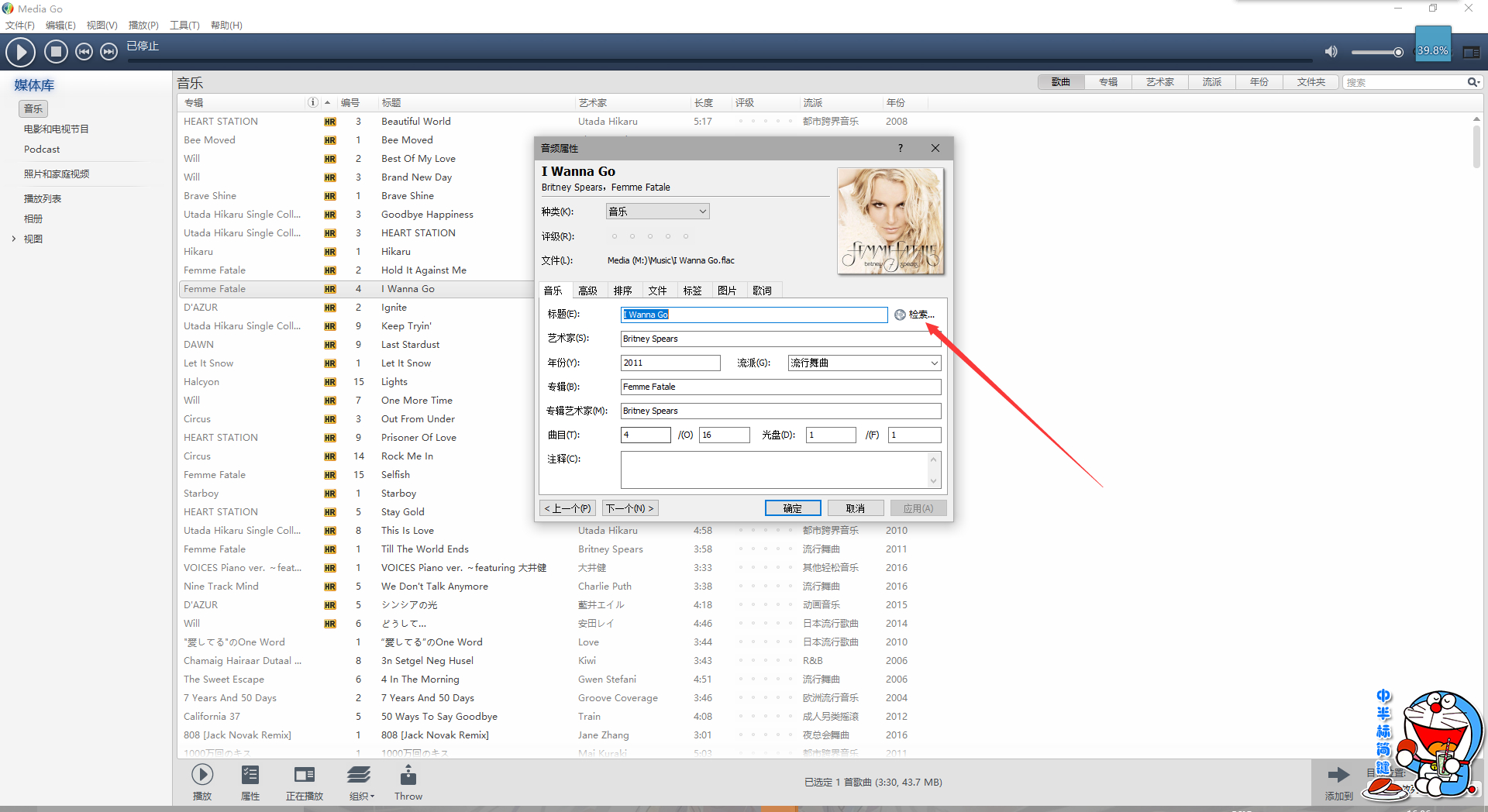The width and height of the screenshot is (1488, 812).
Task: Select the 'Till The World Ends' song row
Action: point(554,549)
